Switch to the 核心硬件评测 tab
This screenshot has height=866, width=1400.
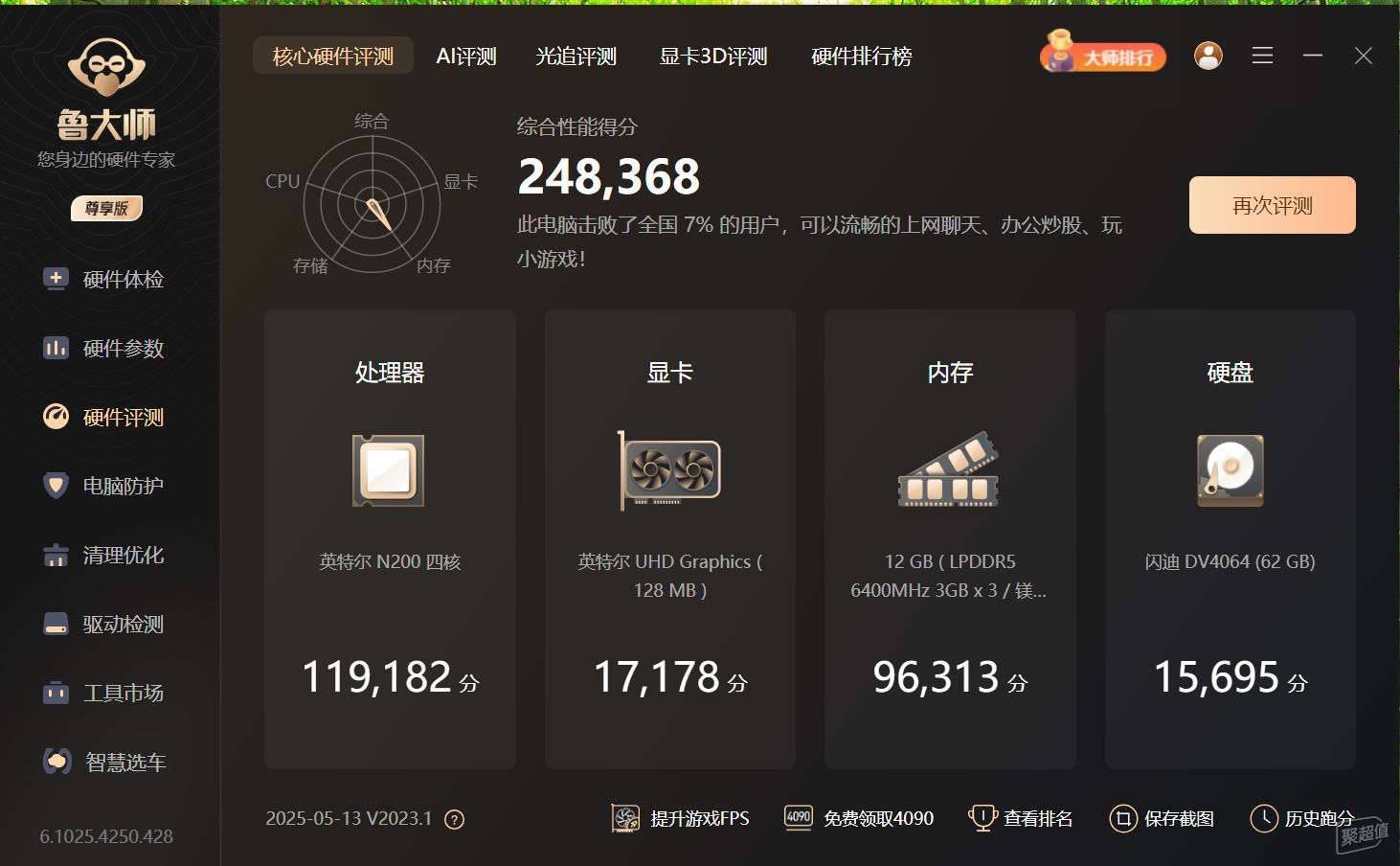click(333, 57)
